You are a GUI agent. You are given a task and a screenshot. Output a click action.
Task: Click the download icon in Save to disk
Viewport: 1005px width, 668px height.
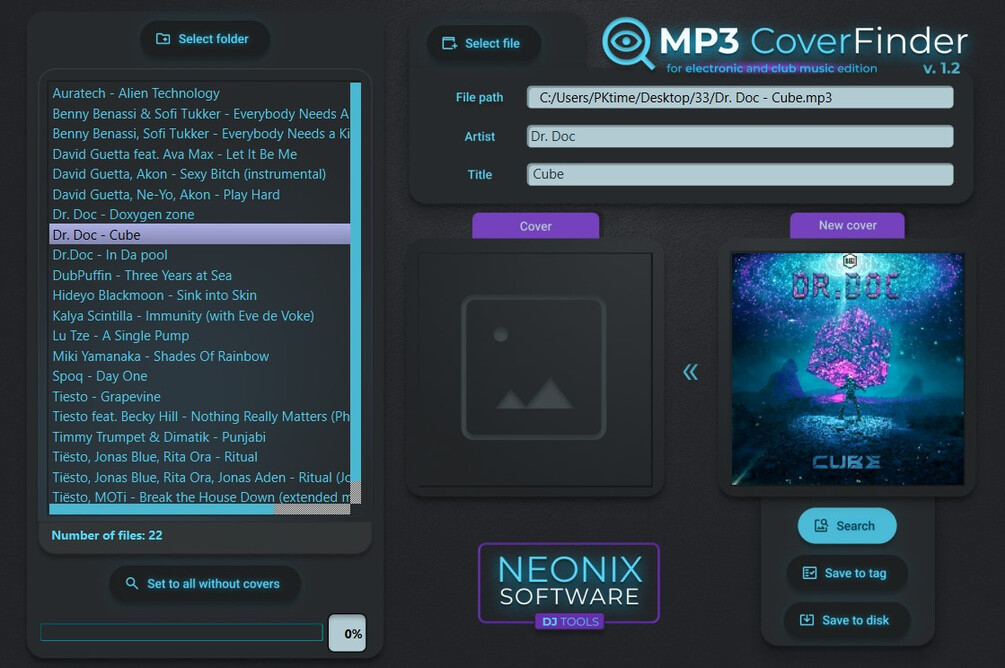pos(807,620)
